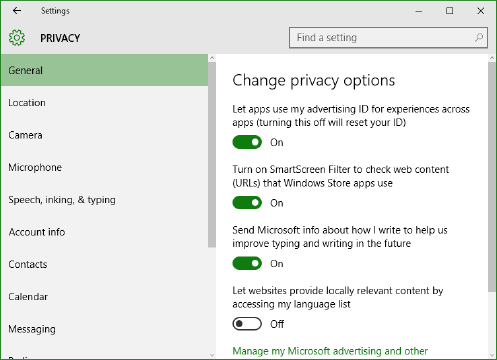Click the Find a setting search field
The height and width of the screenshot is (360, 497).
388,37
